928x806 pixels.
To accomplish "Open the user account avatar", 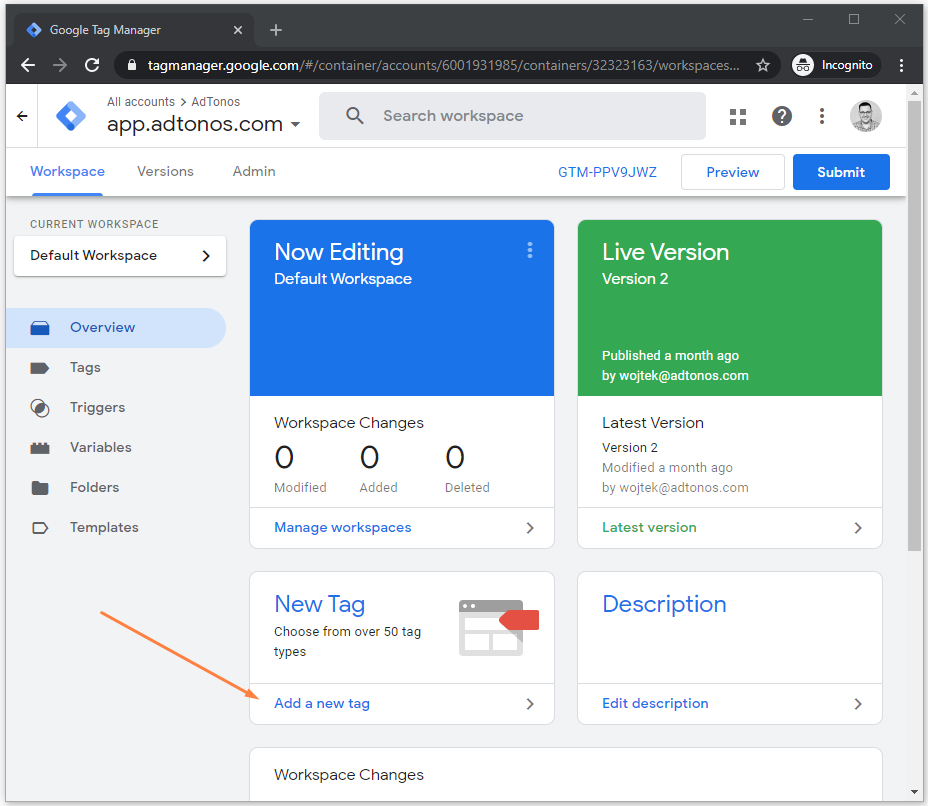I will [x=866, y=116].
